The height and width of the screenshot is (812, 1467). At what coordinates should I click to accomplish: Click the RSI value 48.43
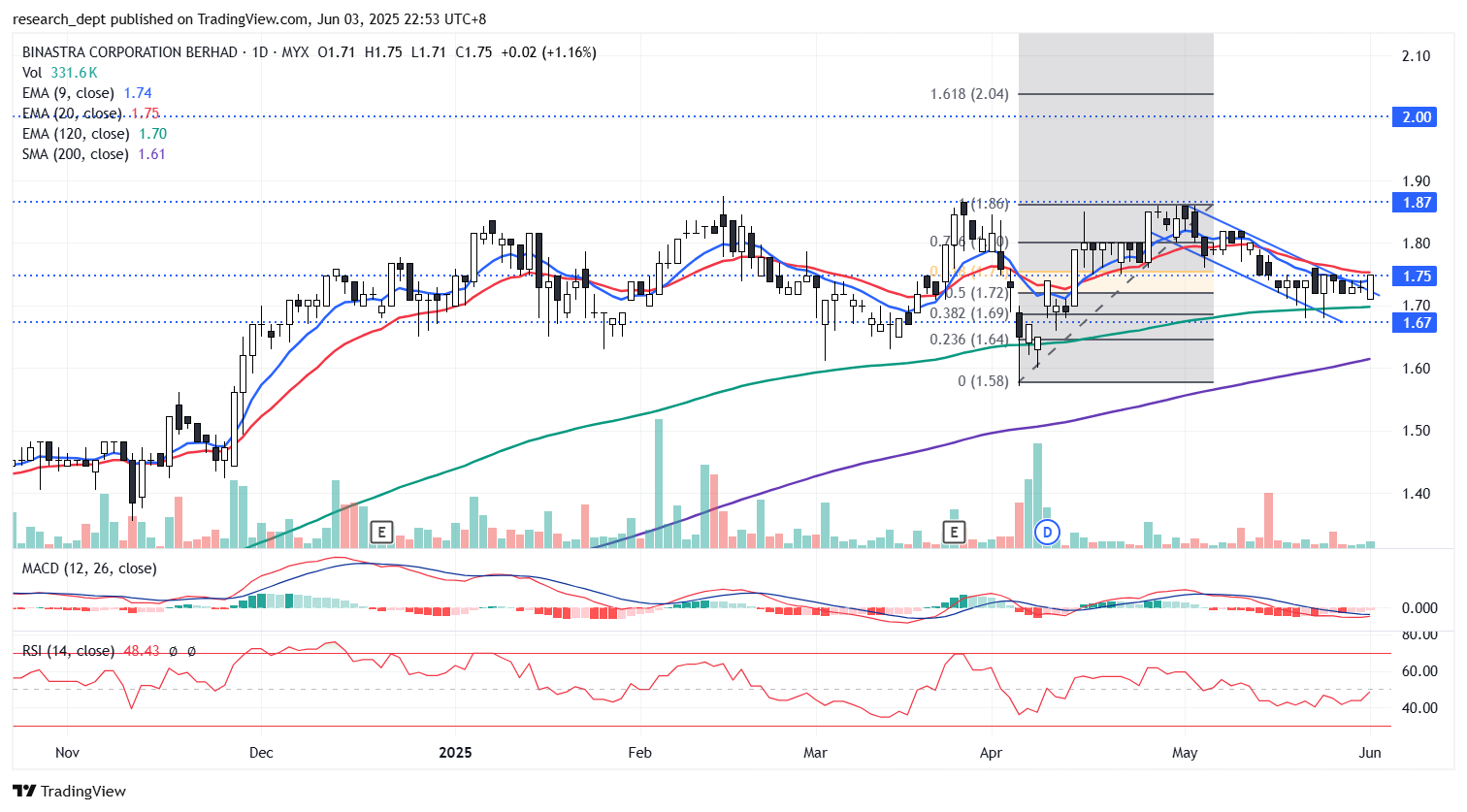pyautogui.click(x=142, y=651)
